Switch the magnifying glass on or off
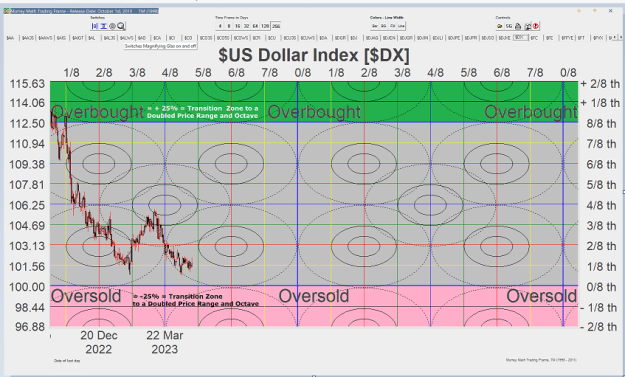This screenshot has width=625, height=377. [x=121, y=26]
